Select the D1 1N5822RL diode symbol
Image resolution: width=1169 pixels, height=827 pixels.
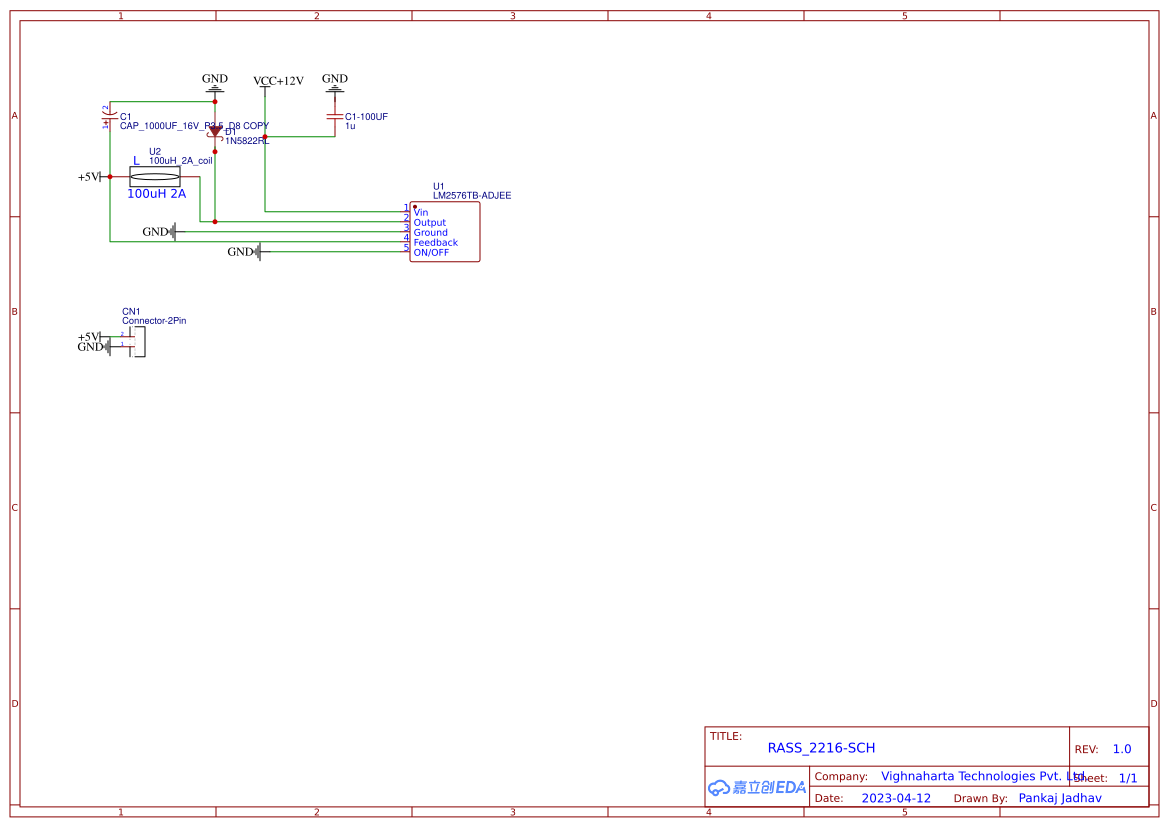[x=216, y=131]
